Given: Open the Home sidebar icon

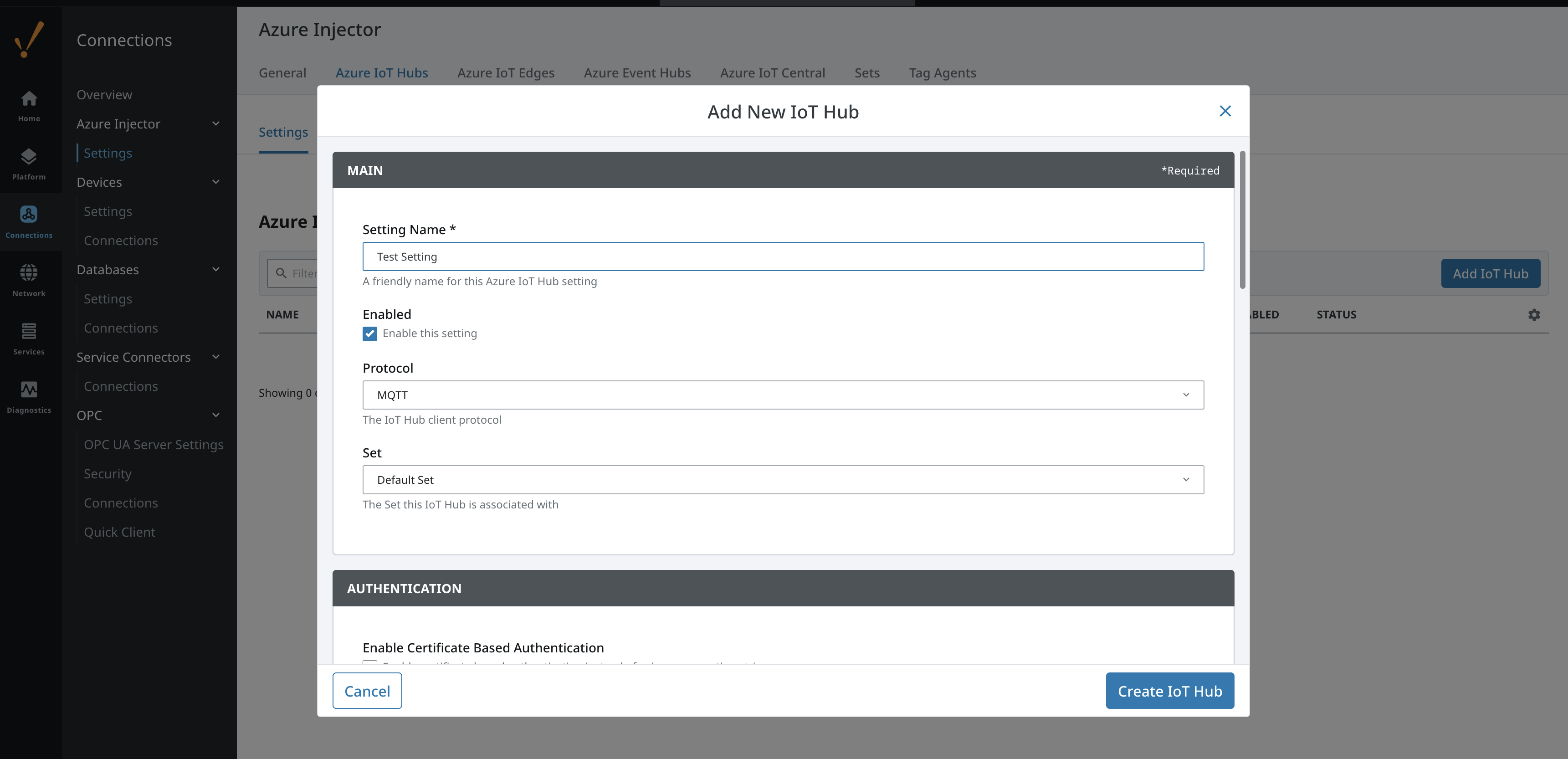Looking at the screenshot, I should [x=29, y=105].
